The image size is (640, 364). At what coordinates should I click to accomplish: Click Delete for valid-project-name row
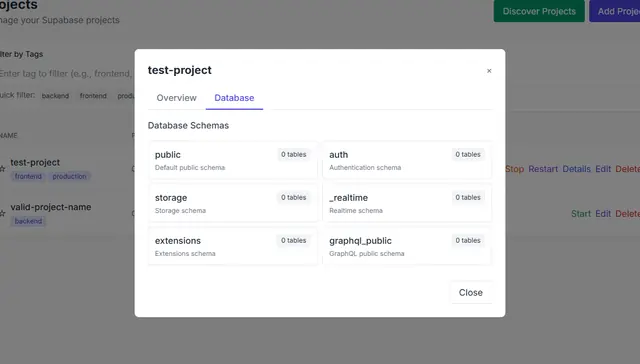628,214
